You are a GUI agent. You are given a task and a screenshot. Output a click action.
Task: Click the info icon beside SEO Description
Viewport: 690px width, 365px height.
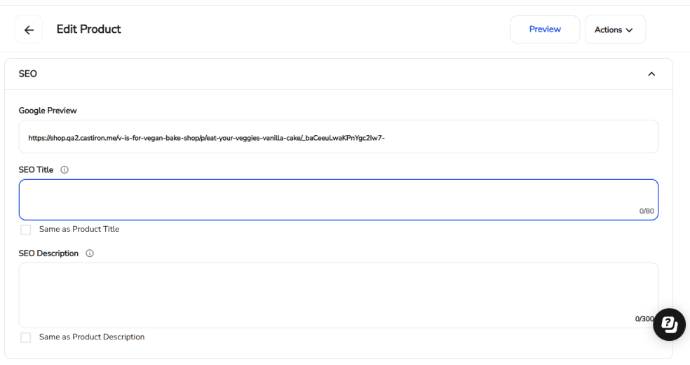pyautogui.click(x=89, y=253)
